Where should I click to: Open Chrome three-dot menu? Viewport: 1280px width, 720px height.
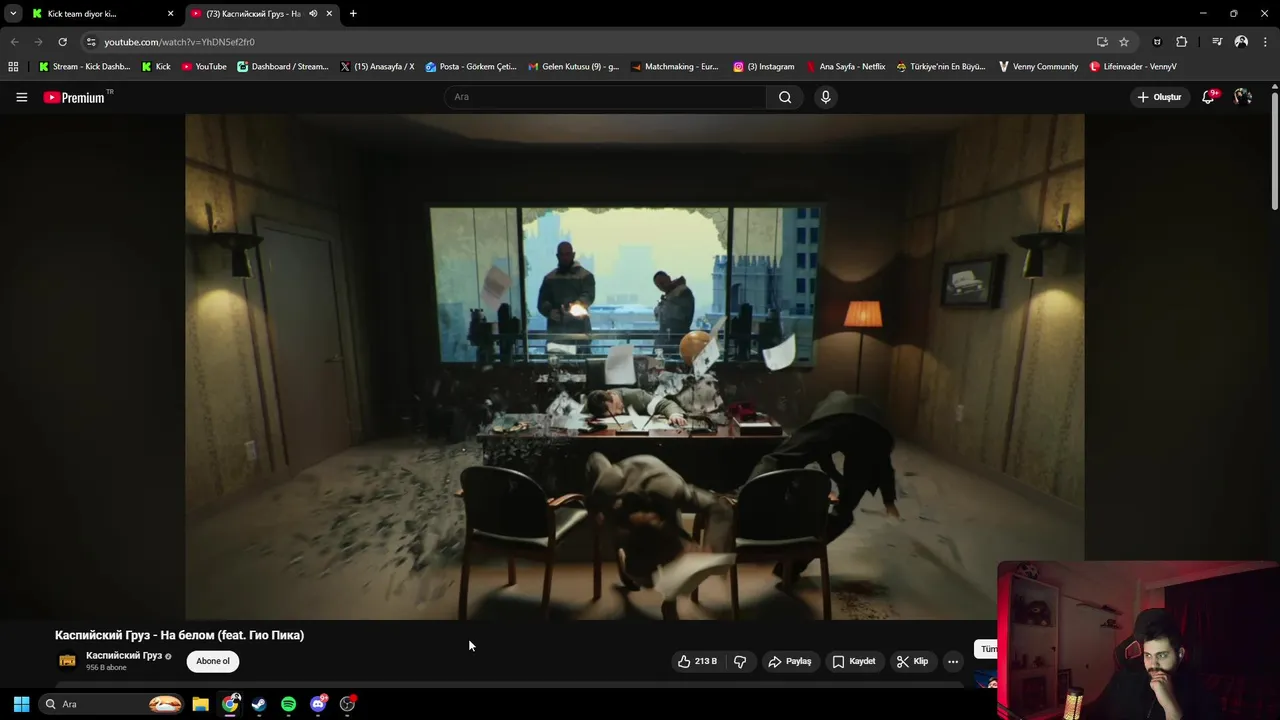pyautogui.click(x=1266, y=42)
